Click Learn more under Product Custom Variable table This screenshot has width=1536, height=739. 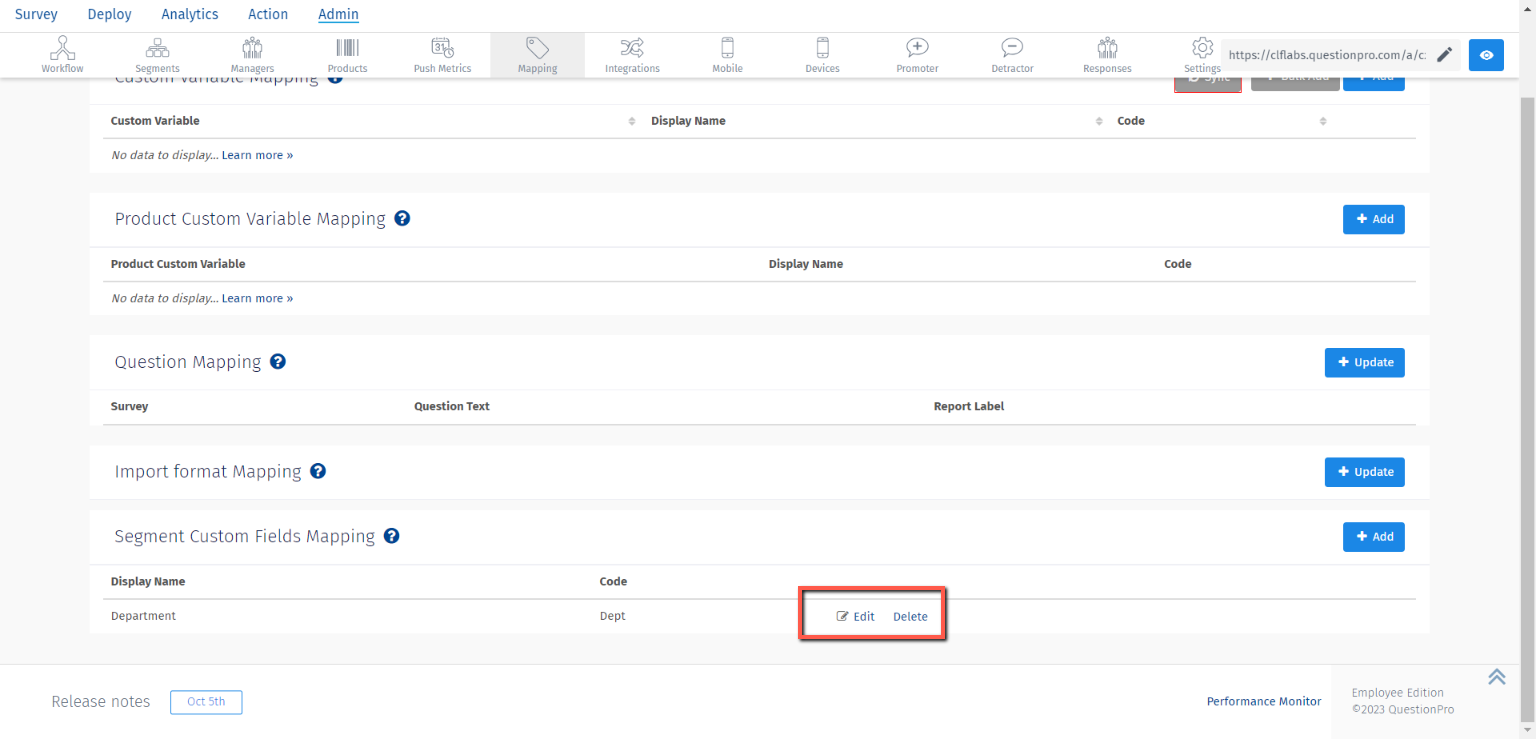(x=257, y=298)
